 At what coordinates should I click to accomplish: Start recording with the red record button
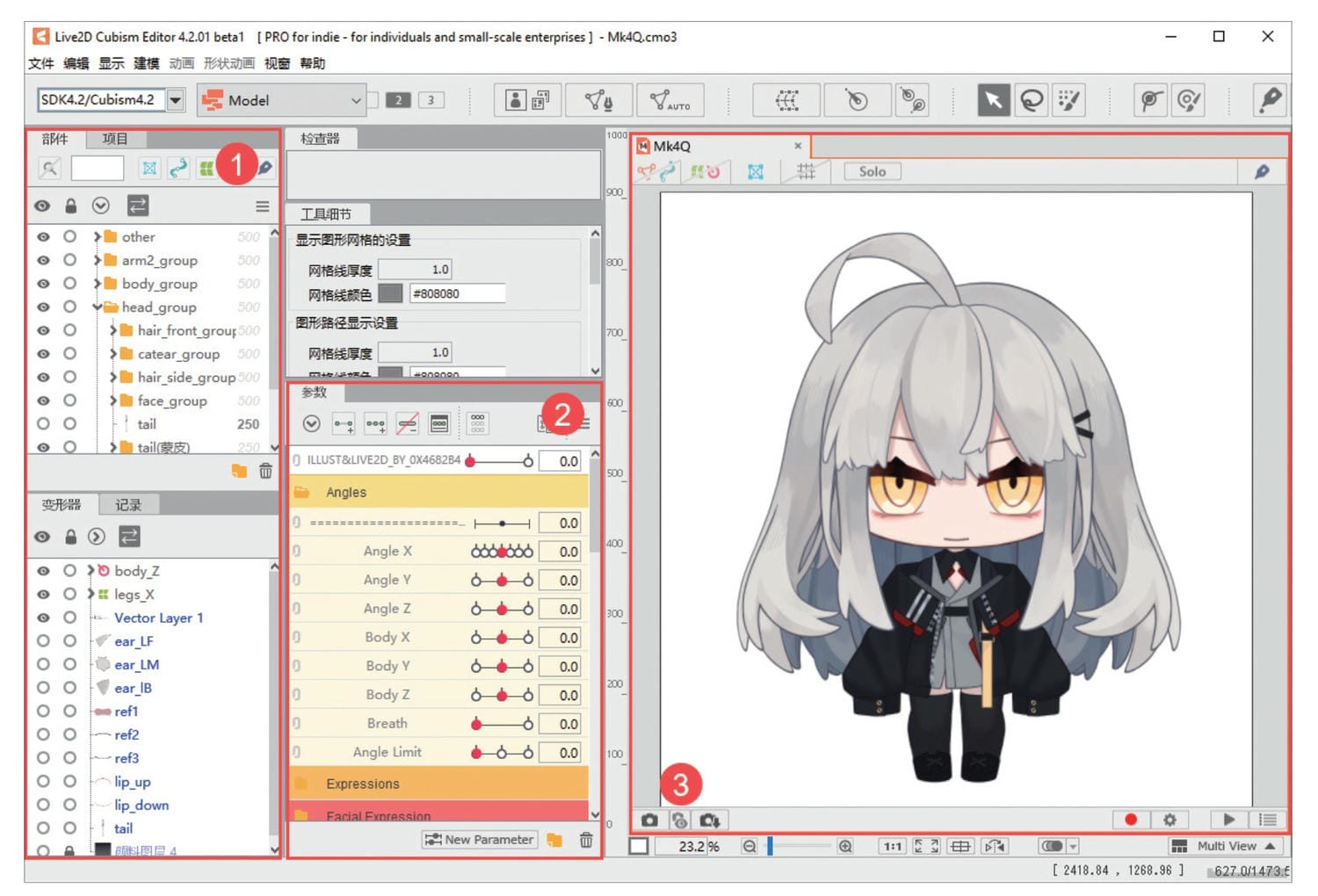pos(1131,820)
